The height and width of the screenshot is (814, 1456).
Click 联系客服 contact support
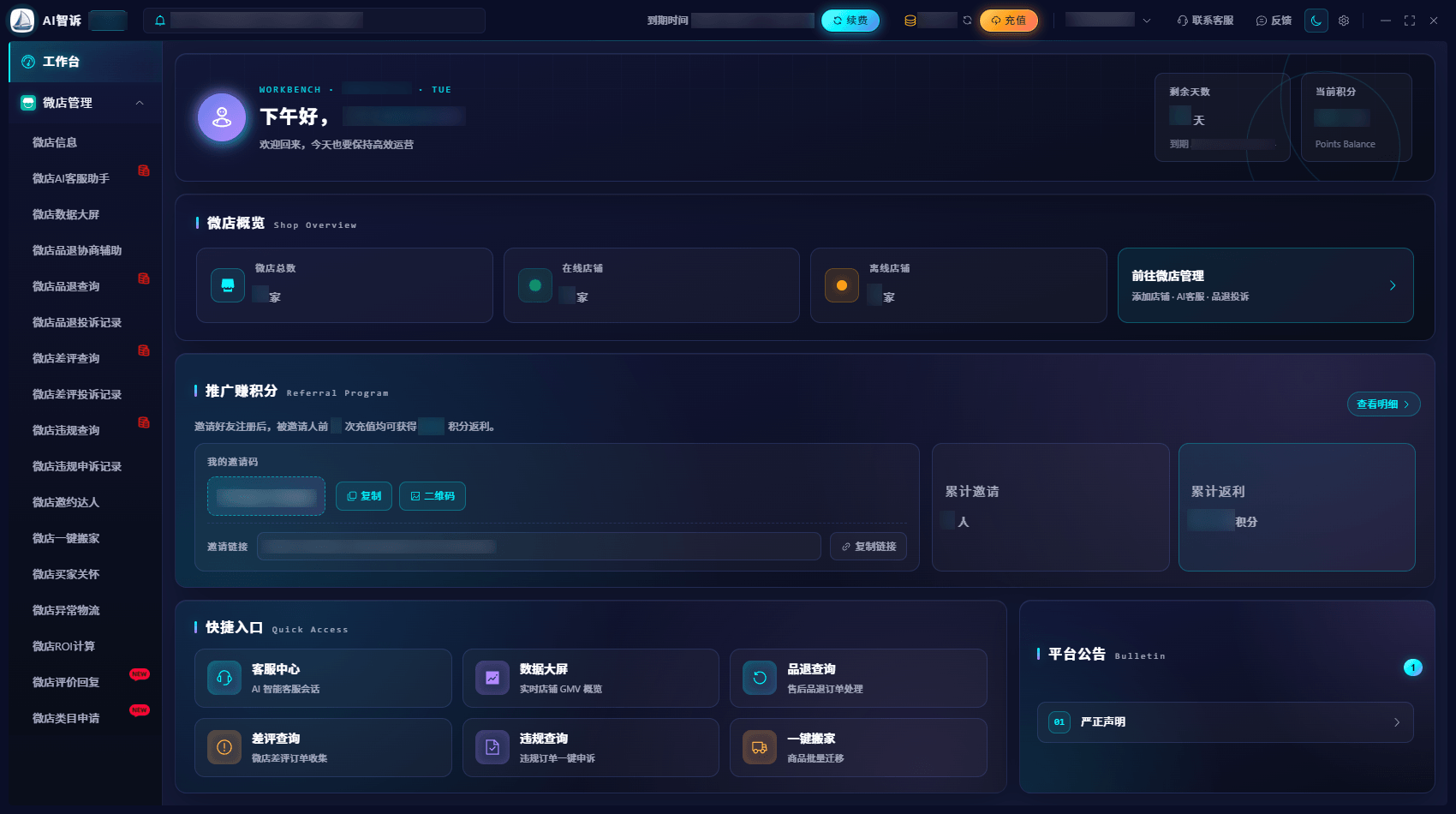[1205, 21]
